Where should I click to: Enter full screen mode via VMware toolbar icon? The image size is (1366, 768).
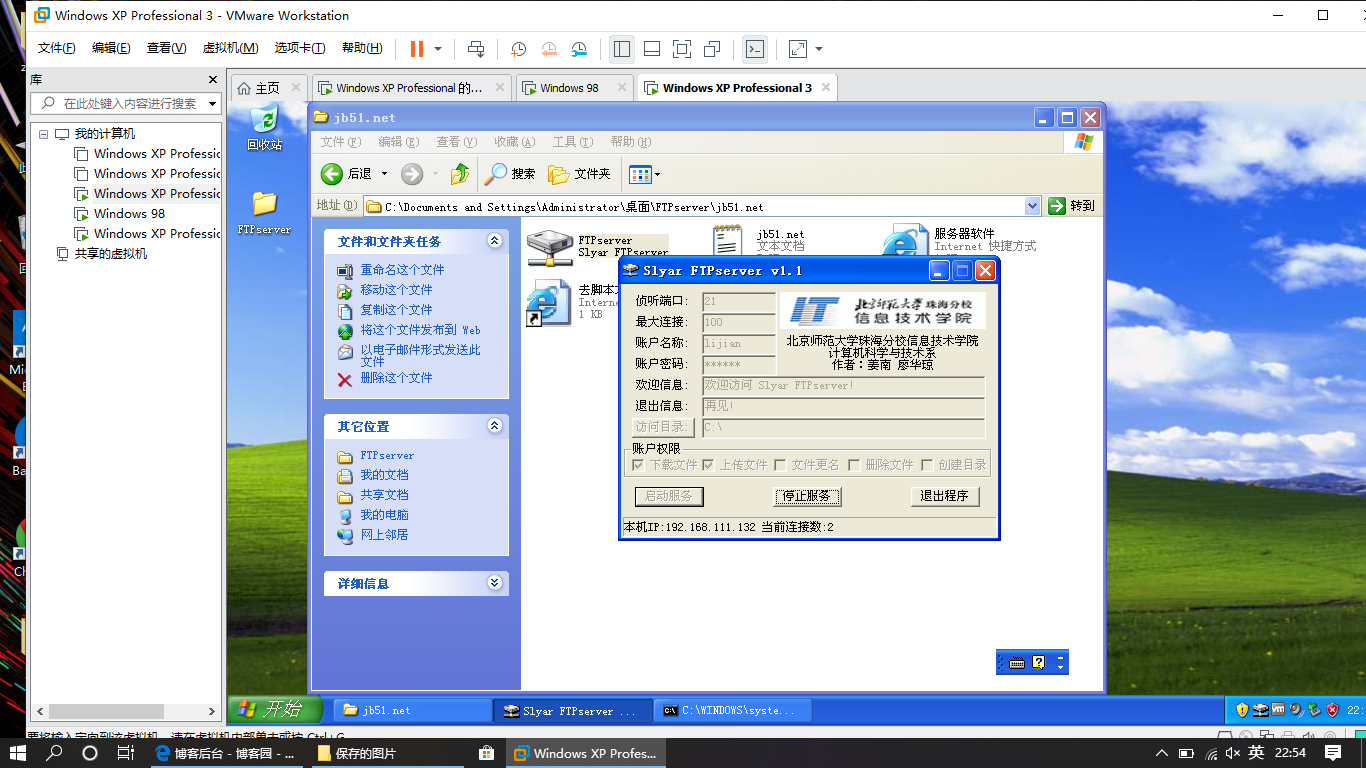click(x=681, y=49)
